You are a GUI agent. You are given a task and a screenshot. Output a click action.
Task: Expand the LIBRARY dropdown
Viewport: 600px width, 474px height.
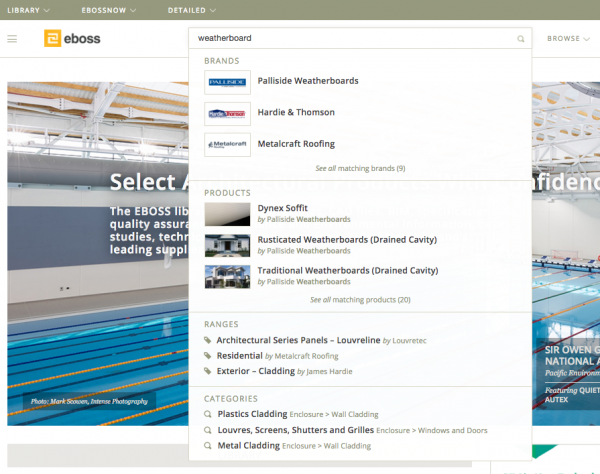(x=28, y=10)
